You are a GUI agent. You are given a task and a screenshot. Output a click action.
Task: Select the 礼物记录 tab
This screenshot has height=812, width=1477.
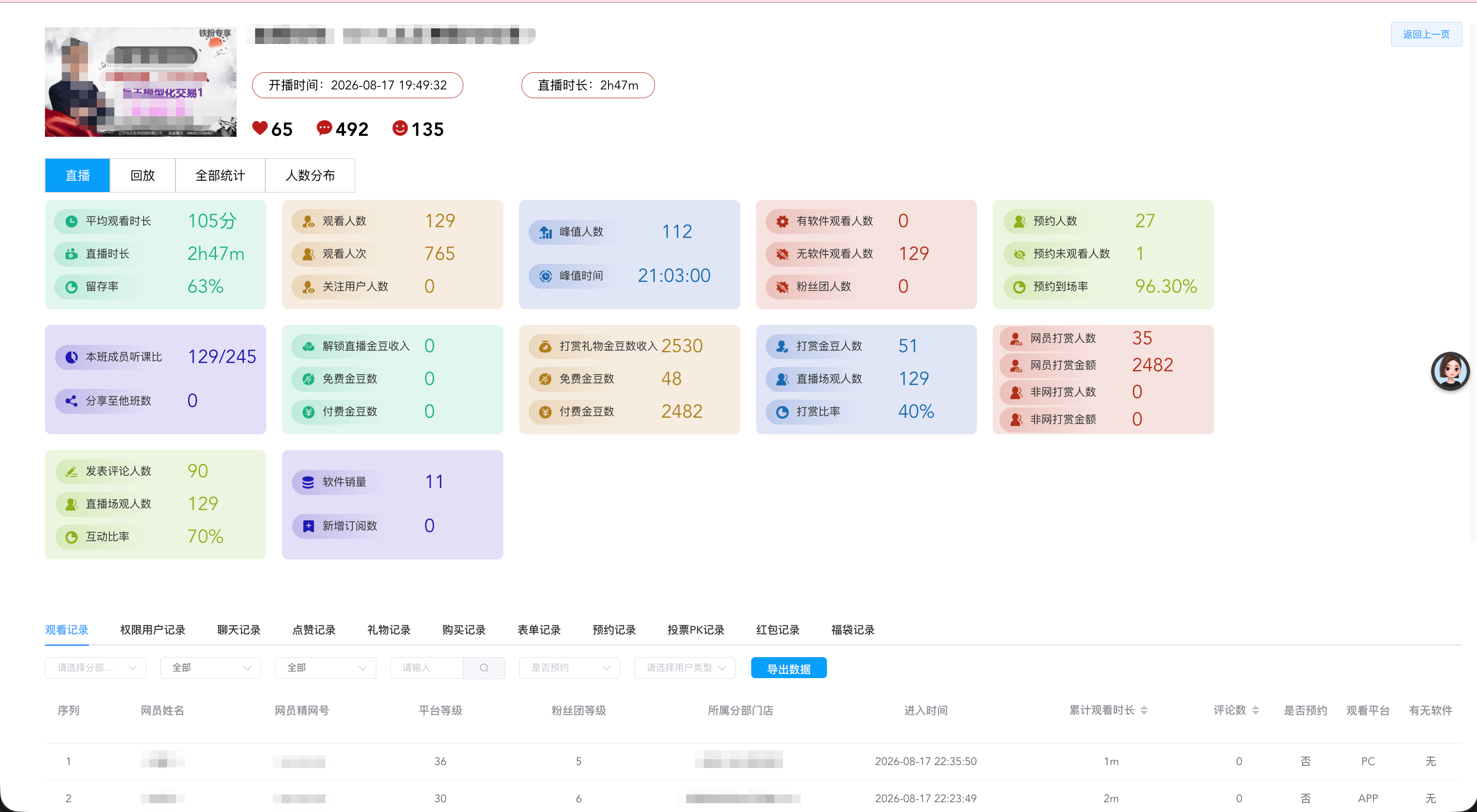click(x=389, y=630)
